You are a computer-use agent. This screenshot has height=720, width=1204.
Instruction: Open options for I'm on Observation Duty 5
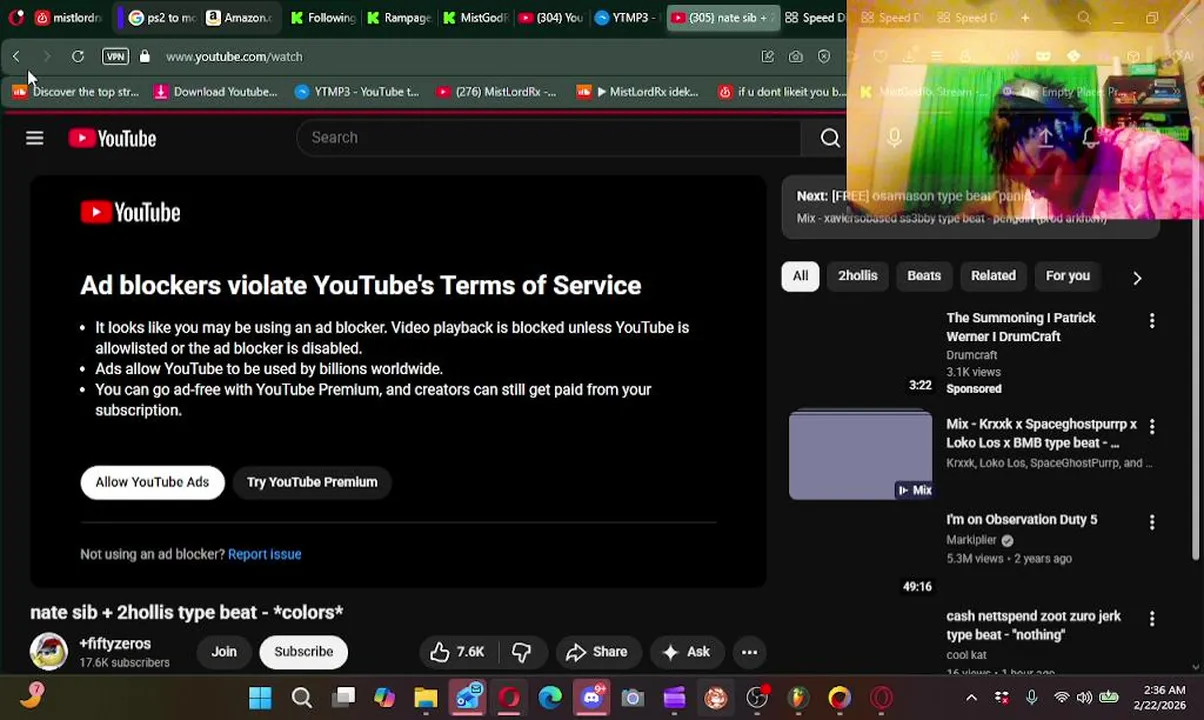[x=1152, y=522]
